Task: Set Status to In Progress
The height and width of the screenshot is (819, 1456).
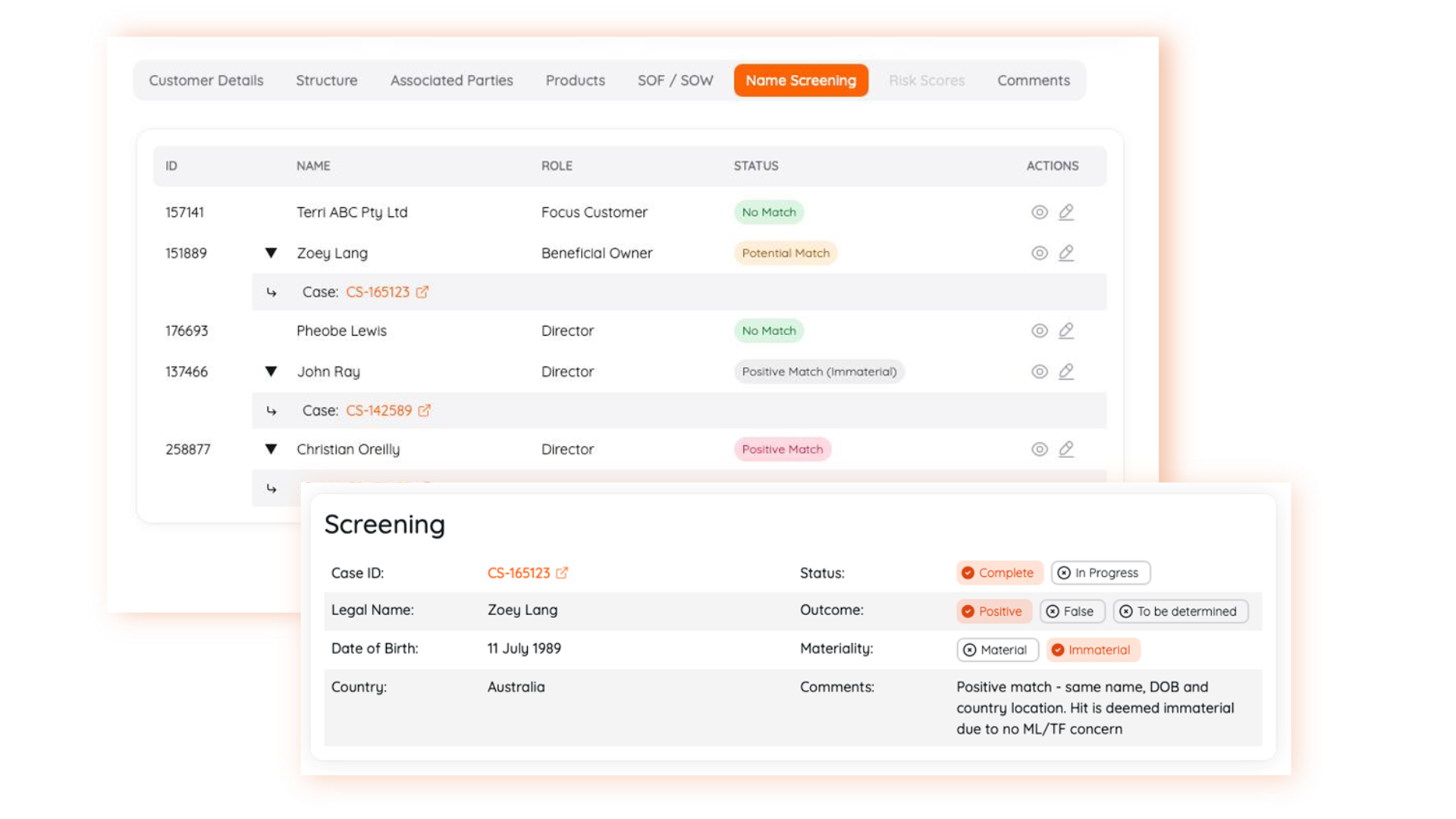Action: click(1100, 573)
